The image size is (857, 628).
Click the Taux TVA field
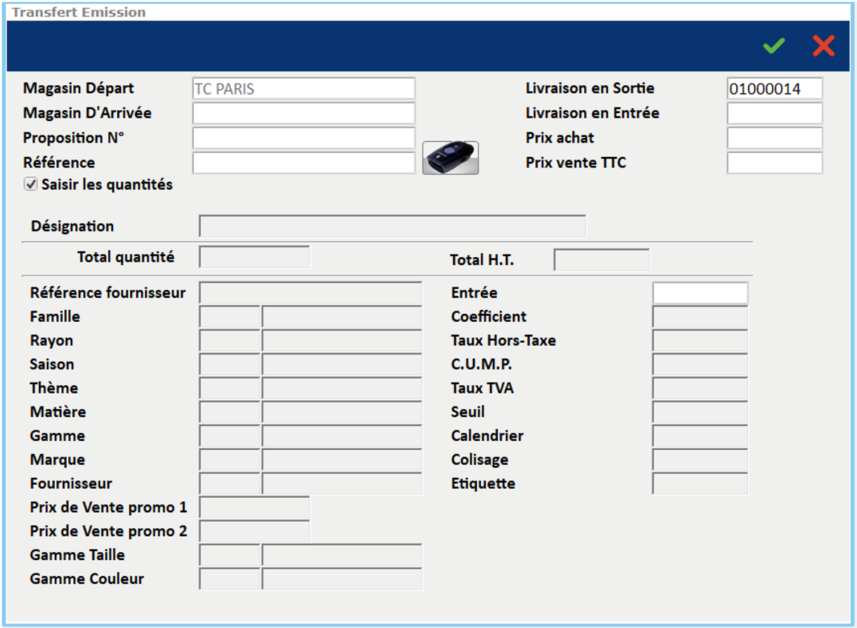[699, 388]
